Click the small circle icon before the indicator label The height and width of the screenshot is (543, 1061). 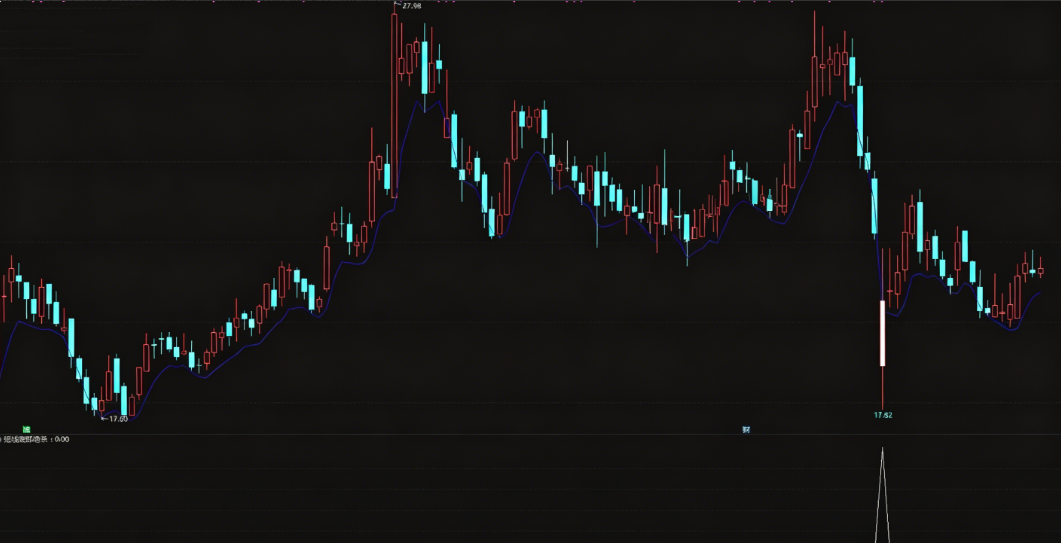tap(1, 439)
